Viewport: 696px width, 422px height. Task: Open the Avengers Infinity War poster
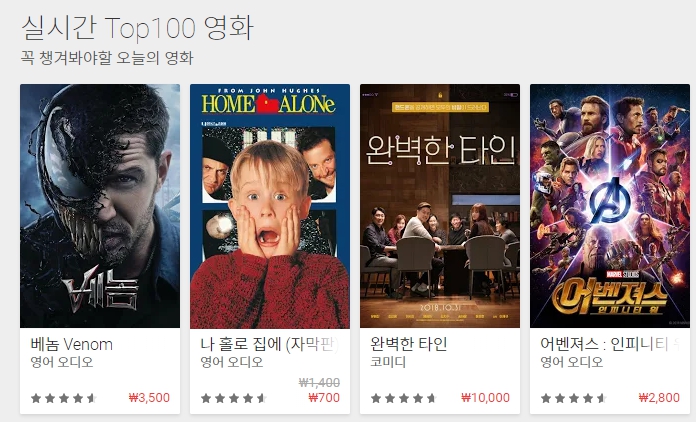coord(610,206)
